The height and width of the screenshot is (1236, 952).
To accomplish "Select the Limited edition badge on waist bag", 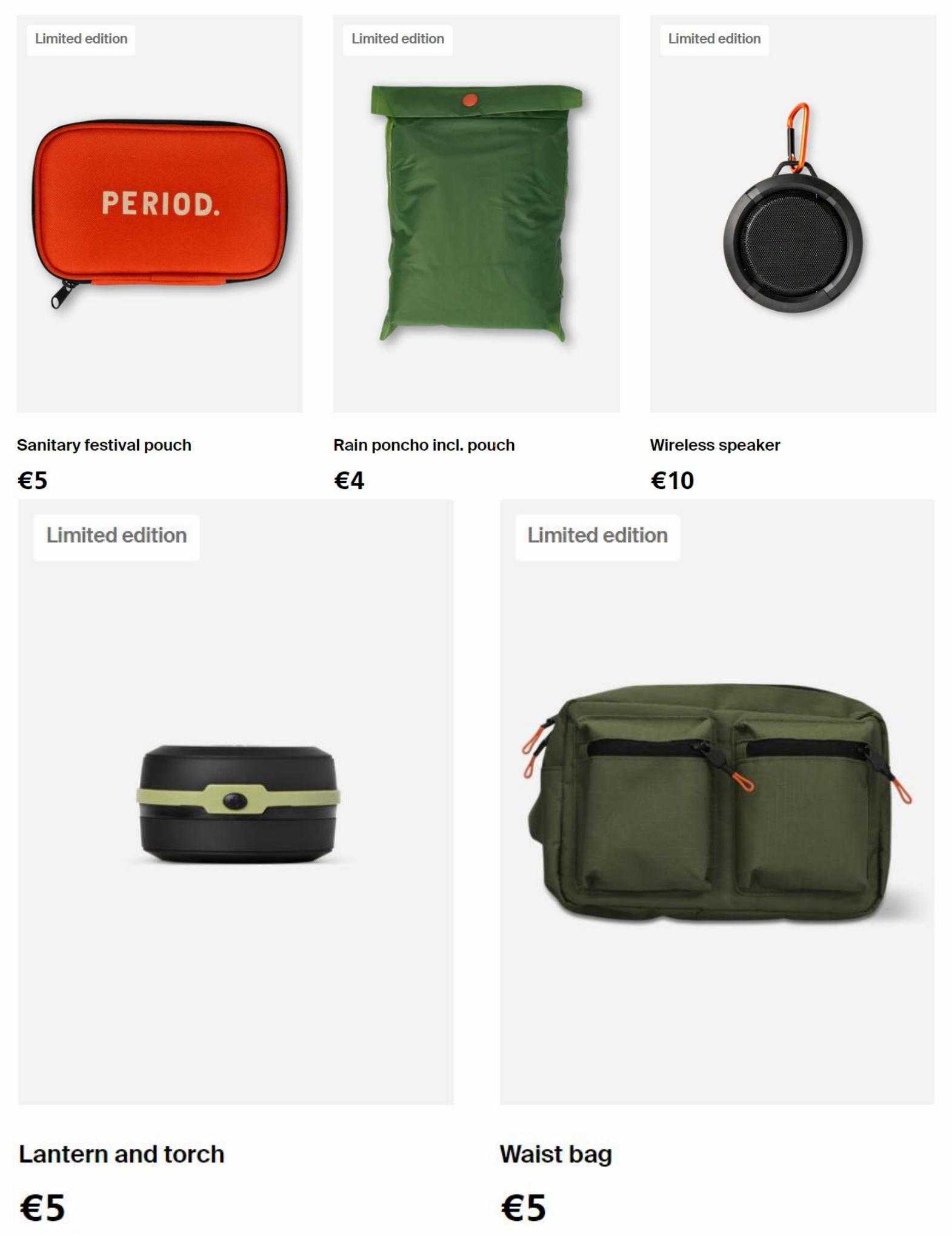I will click(x=597, y=537).
